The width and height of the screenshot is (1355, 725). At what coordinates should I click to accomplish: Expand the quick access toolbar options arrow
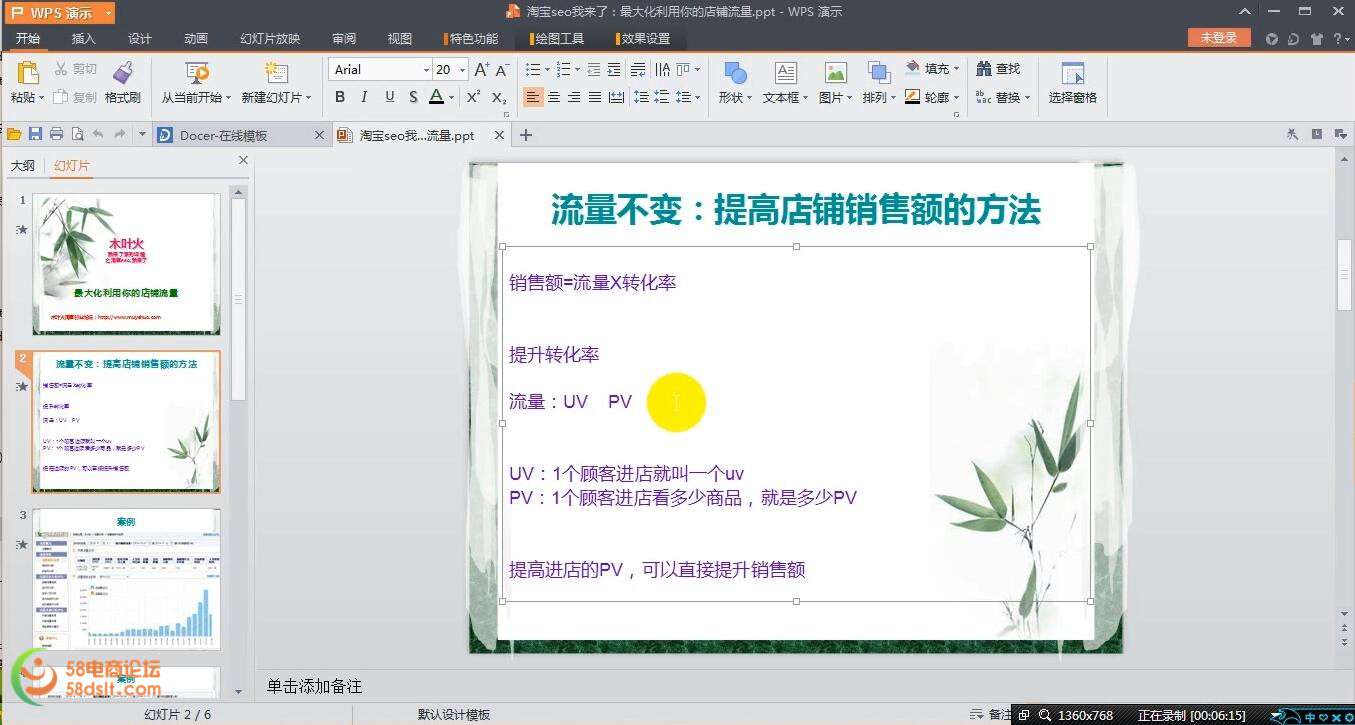point(142,134)
